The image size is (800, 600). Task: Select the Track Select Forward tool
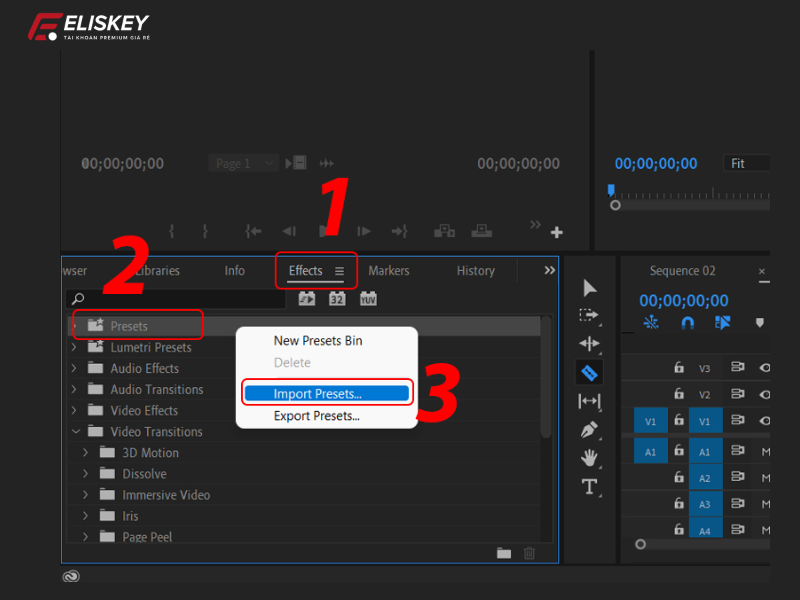[589, 313]
